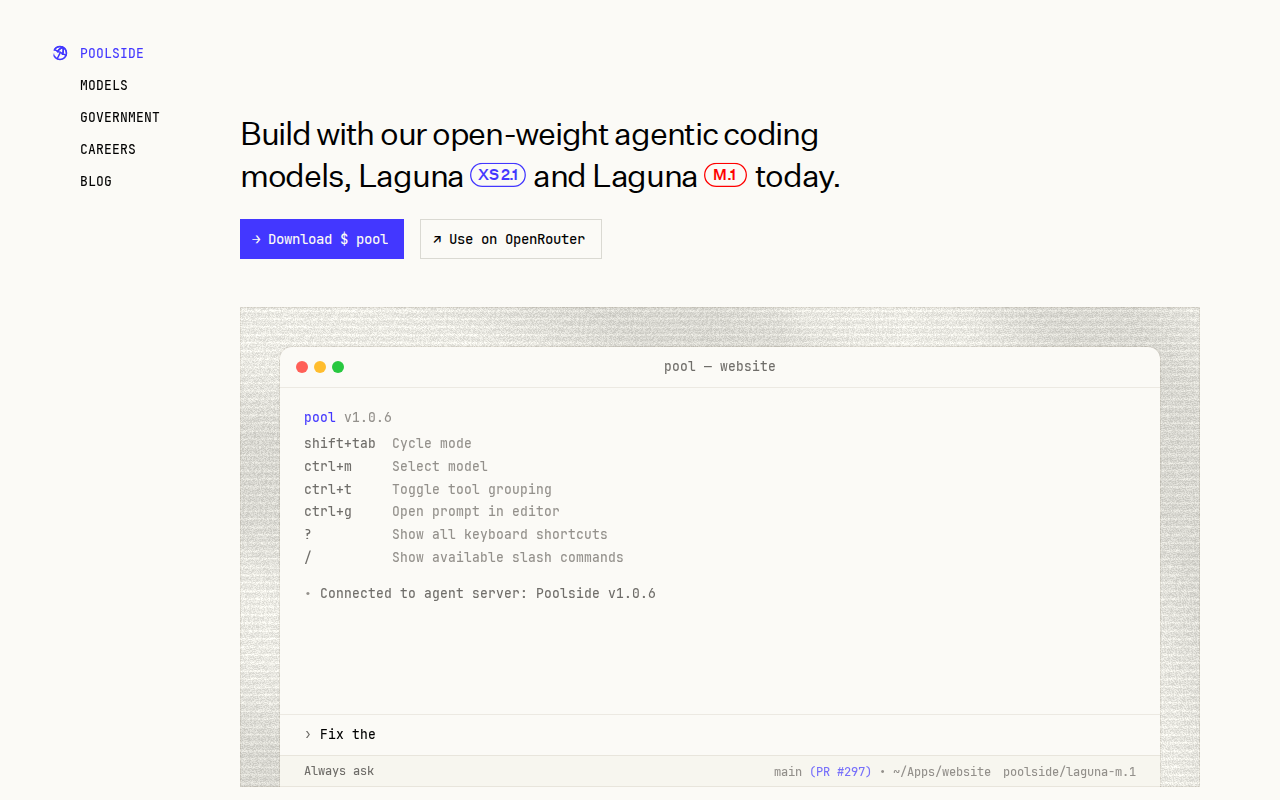Image resolution: width=1280 pixels, height=800 pixels.
Task: Open the POOLSIDE home link
Action: point(112,53)
